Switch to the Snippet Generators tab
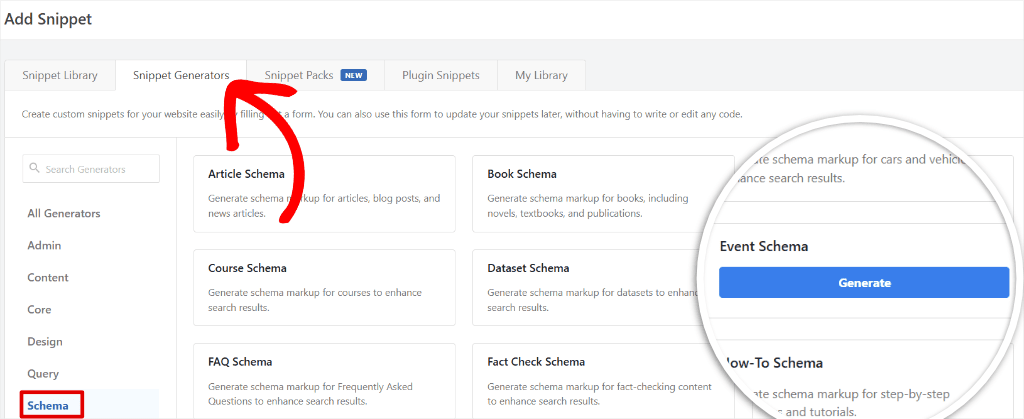This screenshot has height=419, width=1024. [181, 75]
